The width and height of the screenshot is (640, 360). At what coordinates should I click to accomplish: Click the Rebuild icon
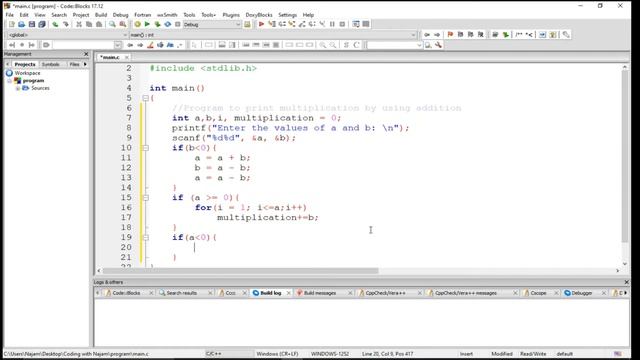167,24
